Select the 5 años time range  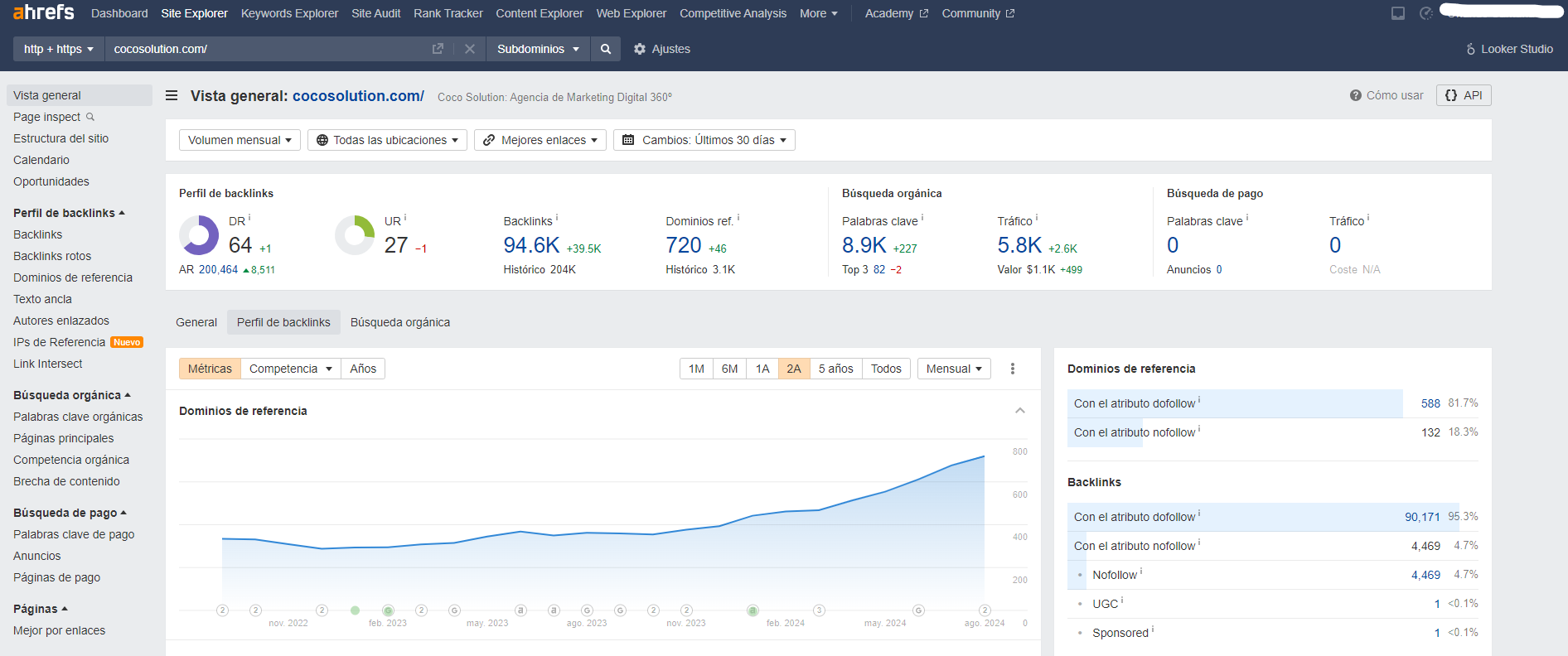click(x=835, y=369)
